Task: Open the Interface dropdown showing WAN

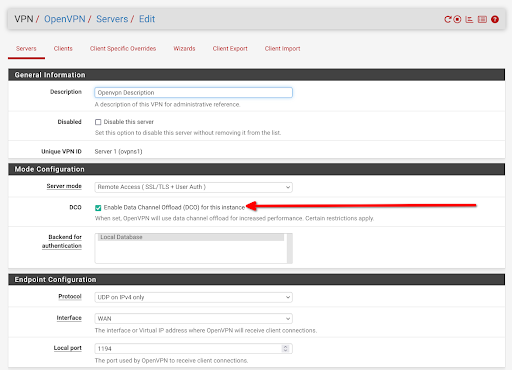Action: click(193, 318)
